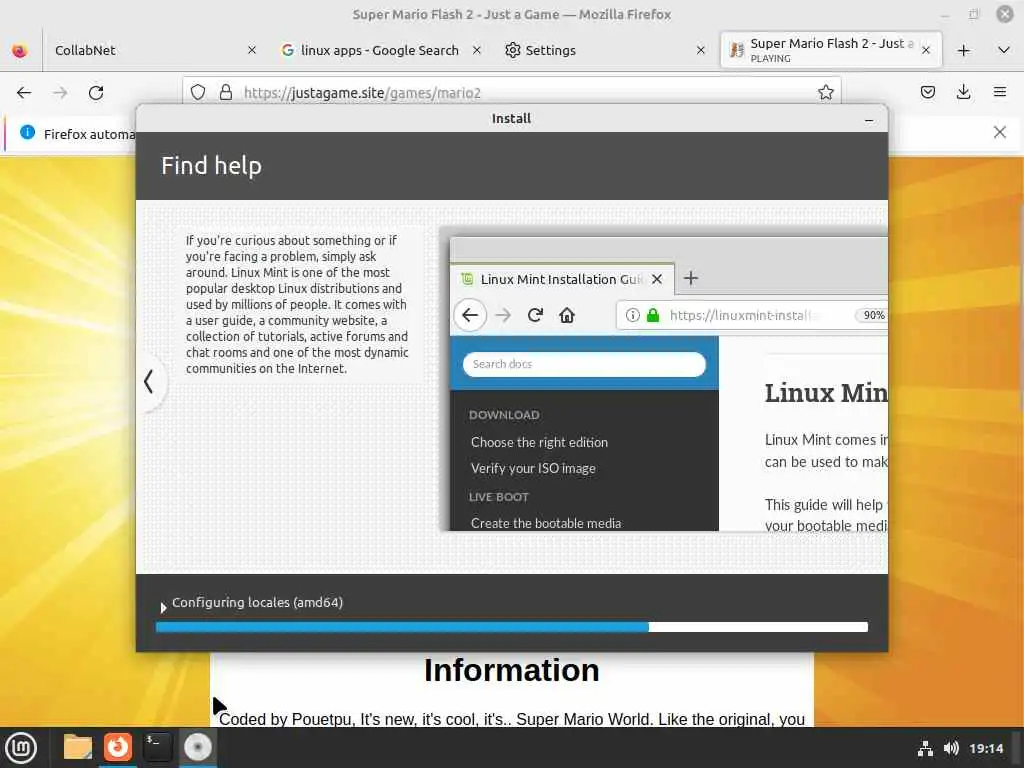The width and height of the screenshot is (1024, 768).
Task: Click the installer progress bar
Action: [x=511, y=627]
